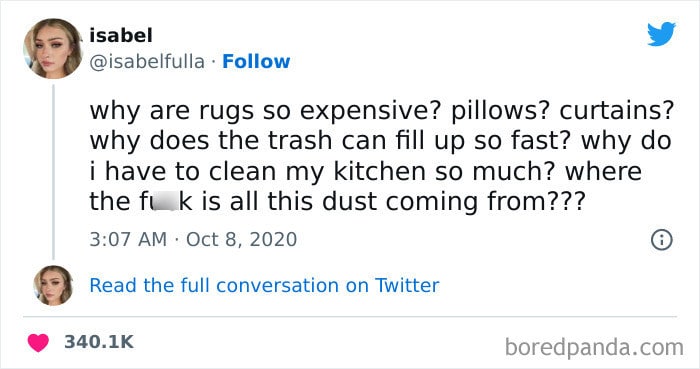Click the phrase "trash can" in tweet
The width and height of the screenshot is (700, 369).
click(328, 141)
